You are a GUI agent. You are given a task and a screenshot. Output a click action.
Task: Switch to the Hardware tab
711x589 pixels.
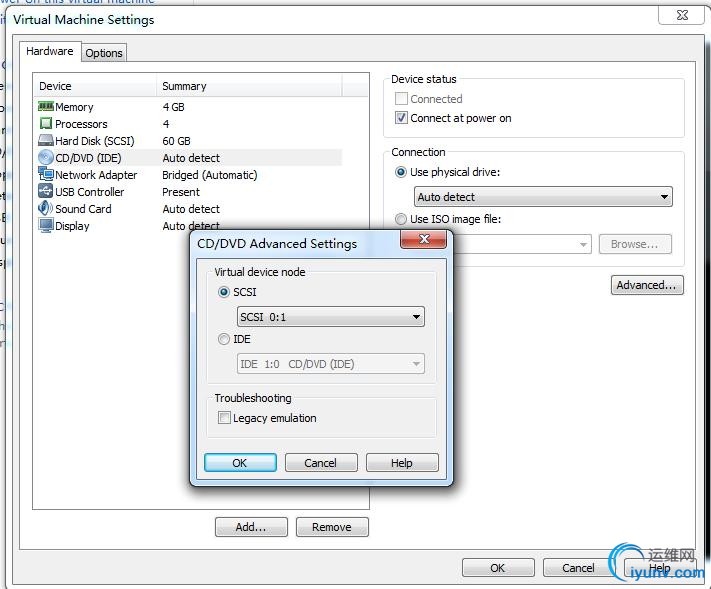coord(49,51)
